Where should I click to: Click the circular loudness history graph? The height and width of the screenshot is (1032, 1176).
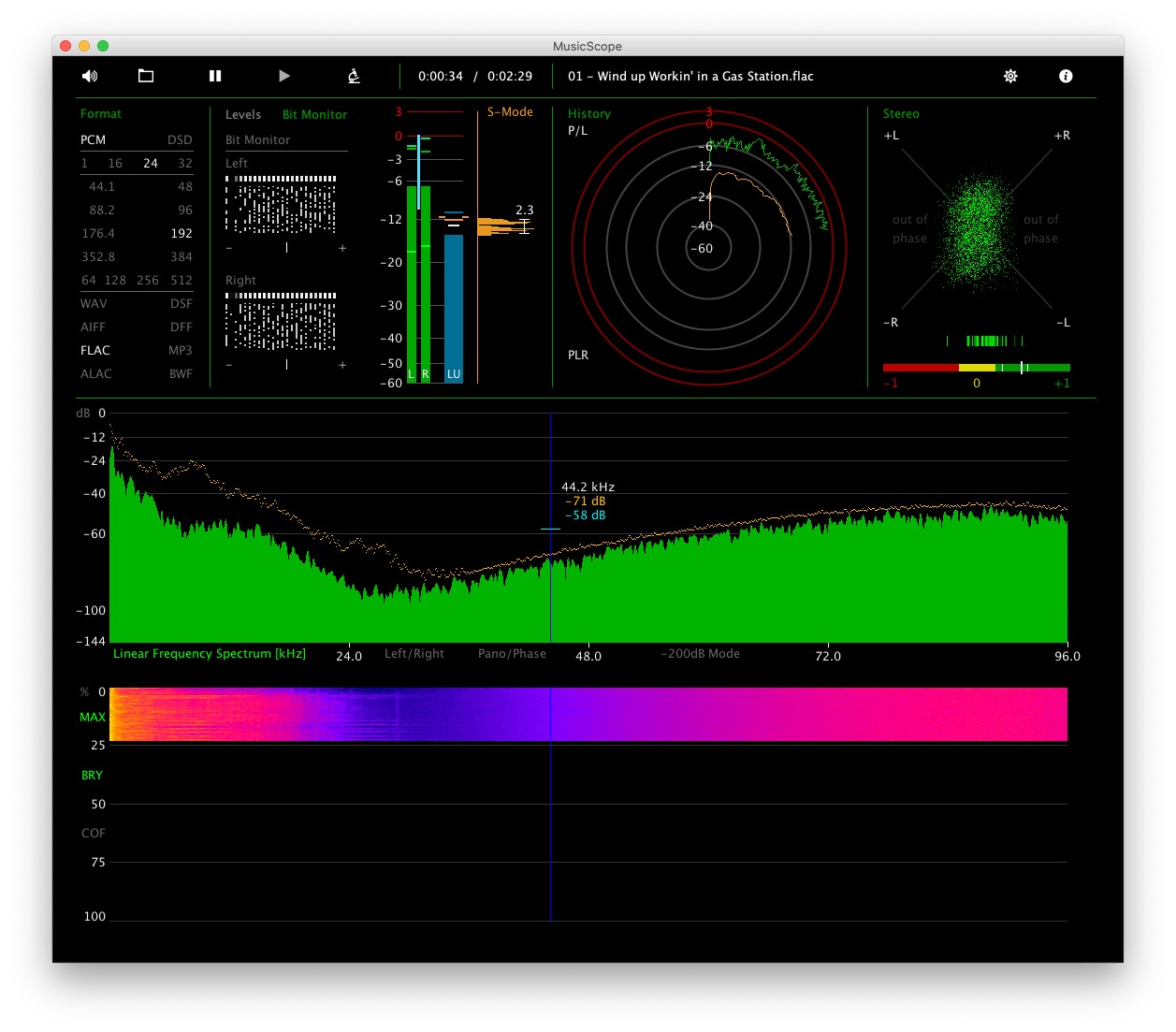click(x=708, y=248)
